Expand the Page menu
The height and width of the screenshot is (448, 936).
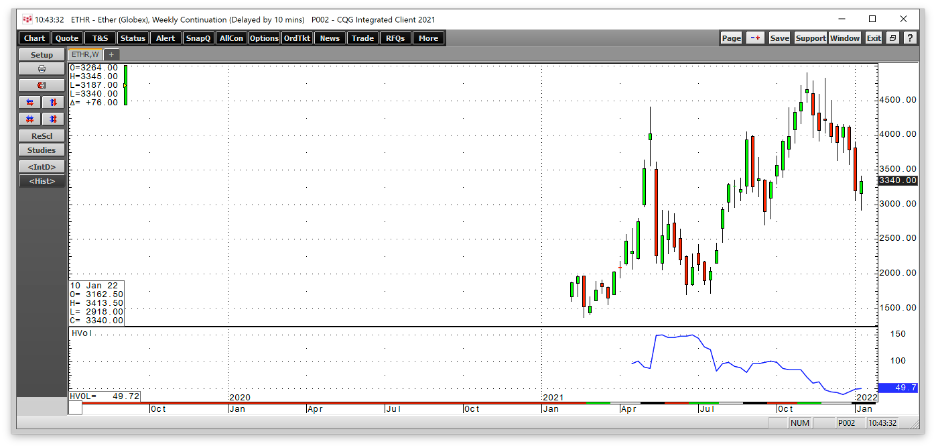[x=731, y=38]
